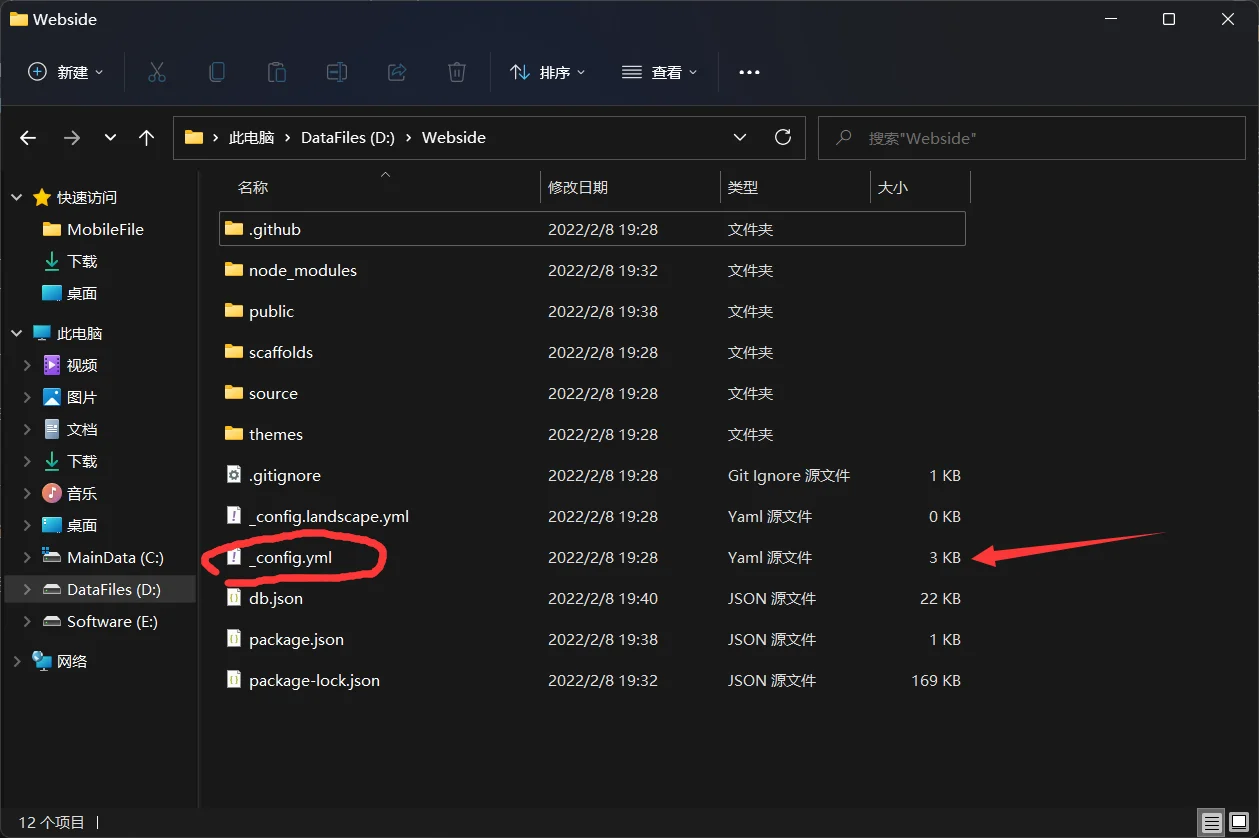Image resolution: width=1259 pixels, height=838 pixels.
Task: Click the Git Ignore 源文件 type cell
Action: click(x=789, y=475)
